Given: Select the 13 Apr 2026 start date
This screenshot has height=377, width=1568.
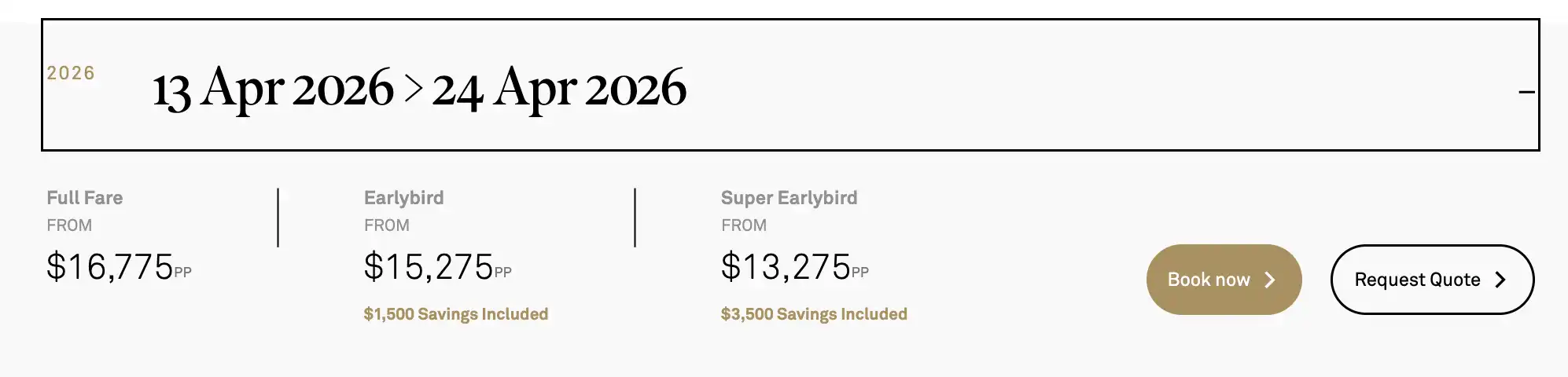Looking at the screenshot, I should 273,88.
